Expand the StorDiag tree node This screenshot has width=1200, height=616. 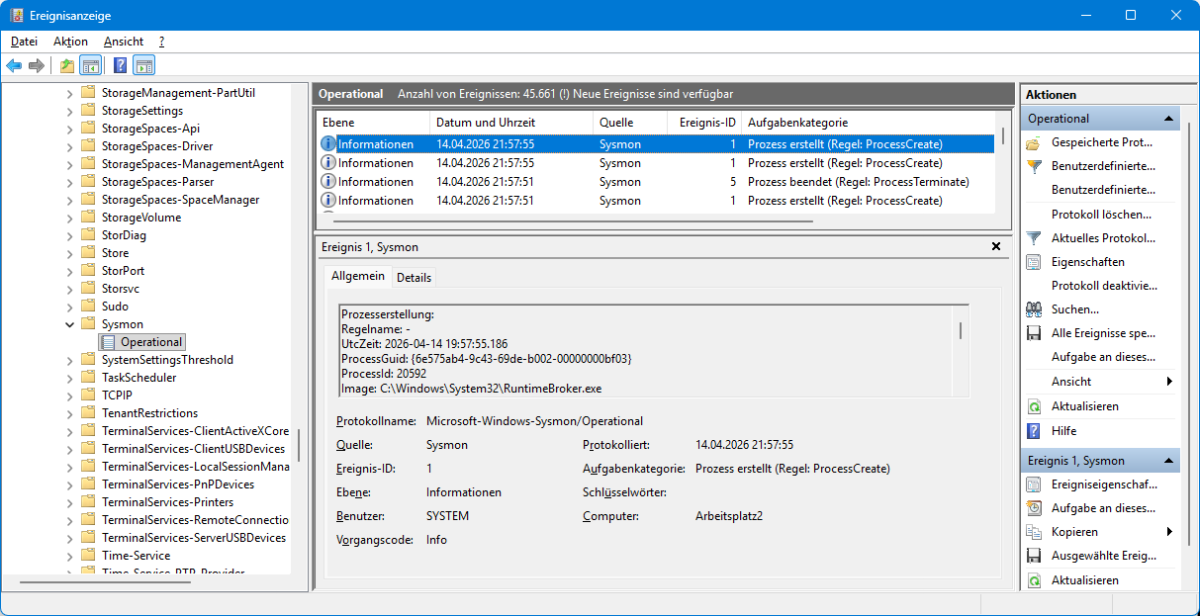pos(70,235)
